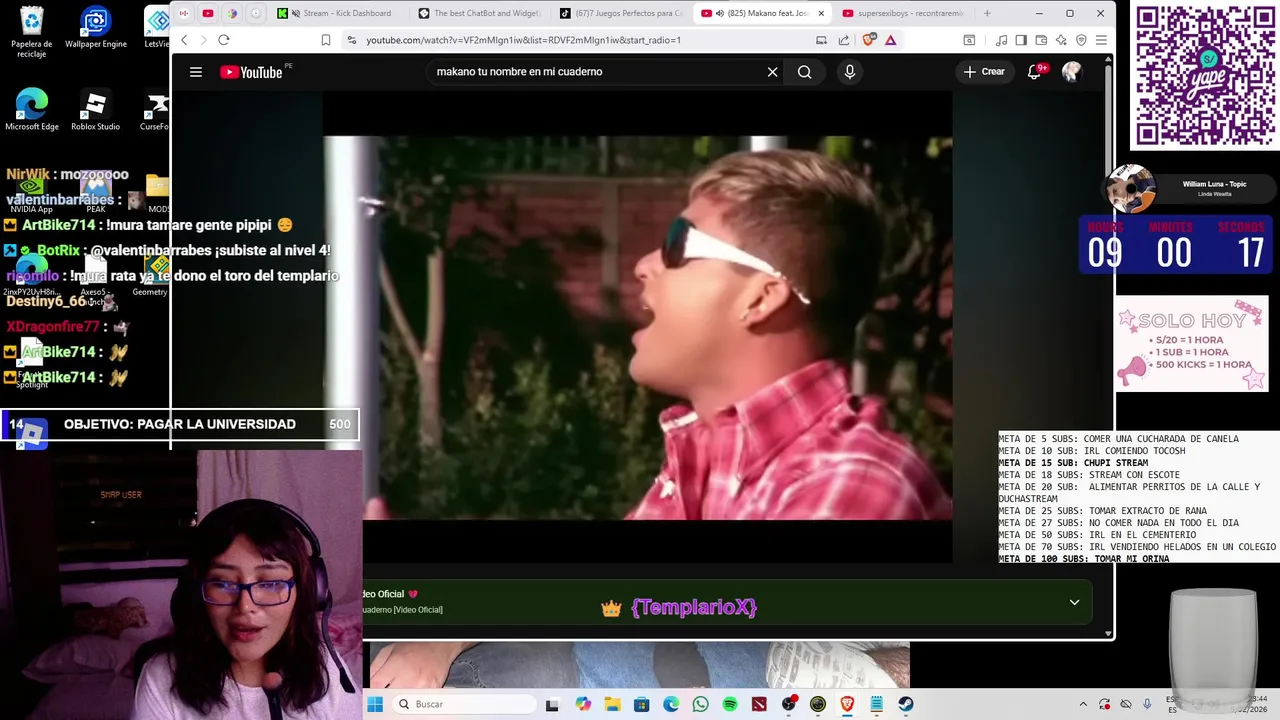This screenshot has height=720, width=1280.
Task: Click the address bar URL
Action: pyautogui.click(x=523, y=40)
